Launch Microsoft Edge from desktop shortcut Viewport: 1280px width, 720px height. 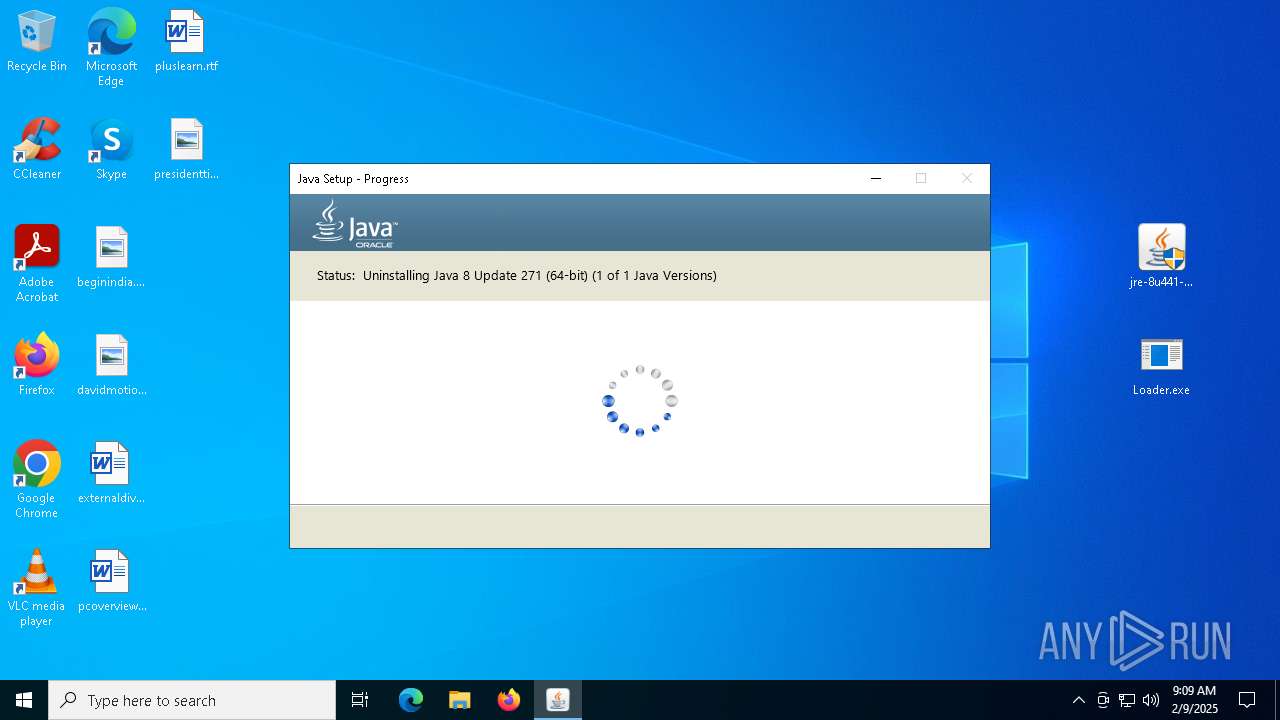pyautogui.click(x=111, y=47)
